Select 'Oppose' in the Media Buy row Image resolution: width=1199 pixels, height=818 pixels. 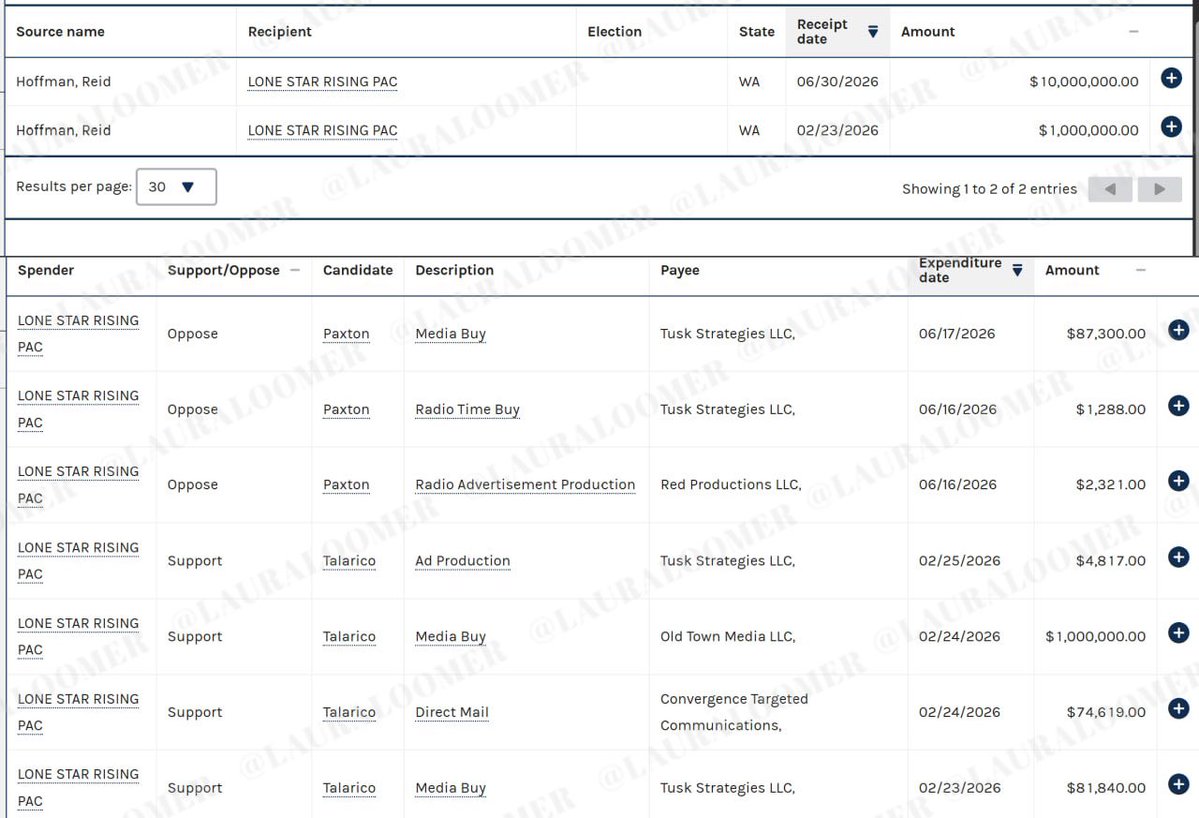click(x=193, y=333)
